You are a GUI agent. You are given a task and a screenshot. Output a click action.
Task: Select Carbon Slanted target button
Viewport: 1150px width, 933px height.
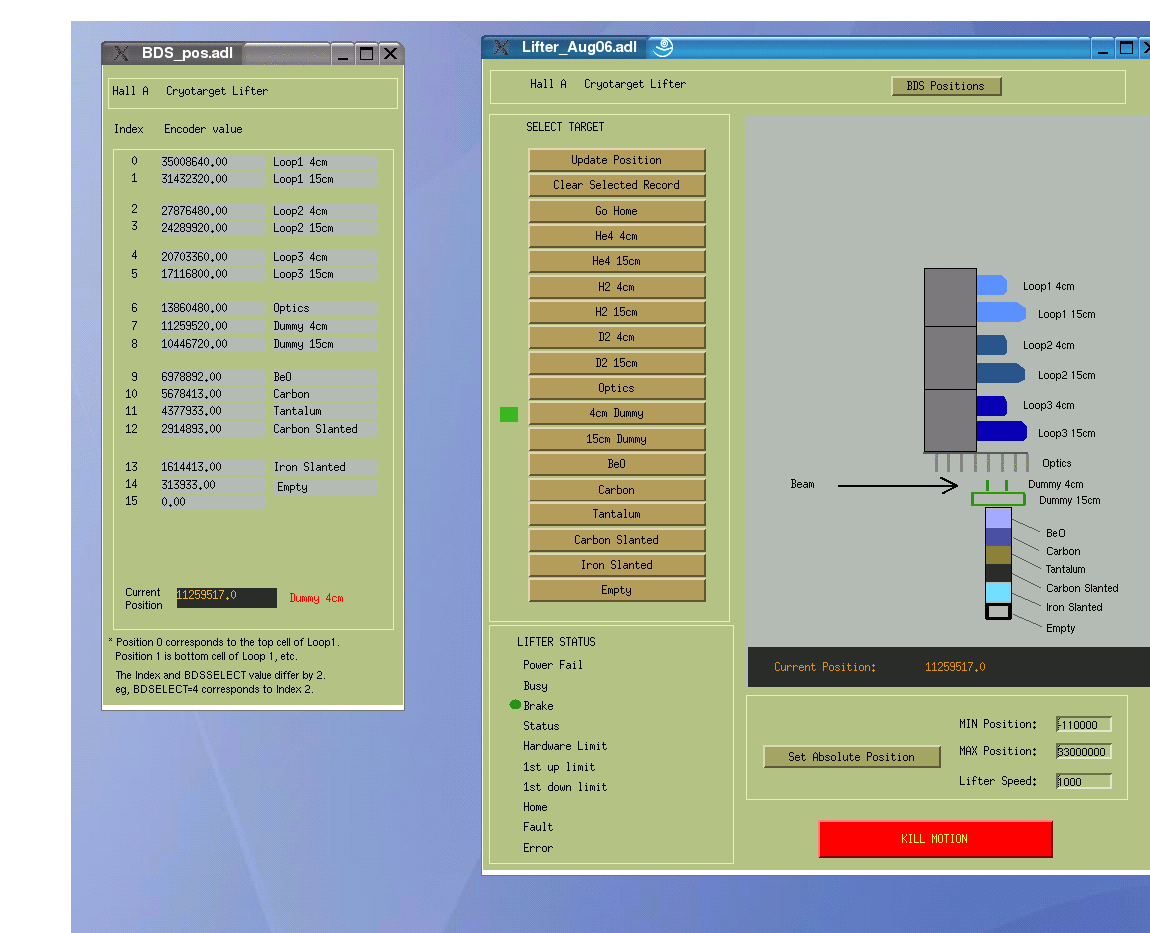tap(617, 540)
